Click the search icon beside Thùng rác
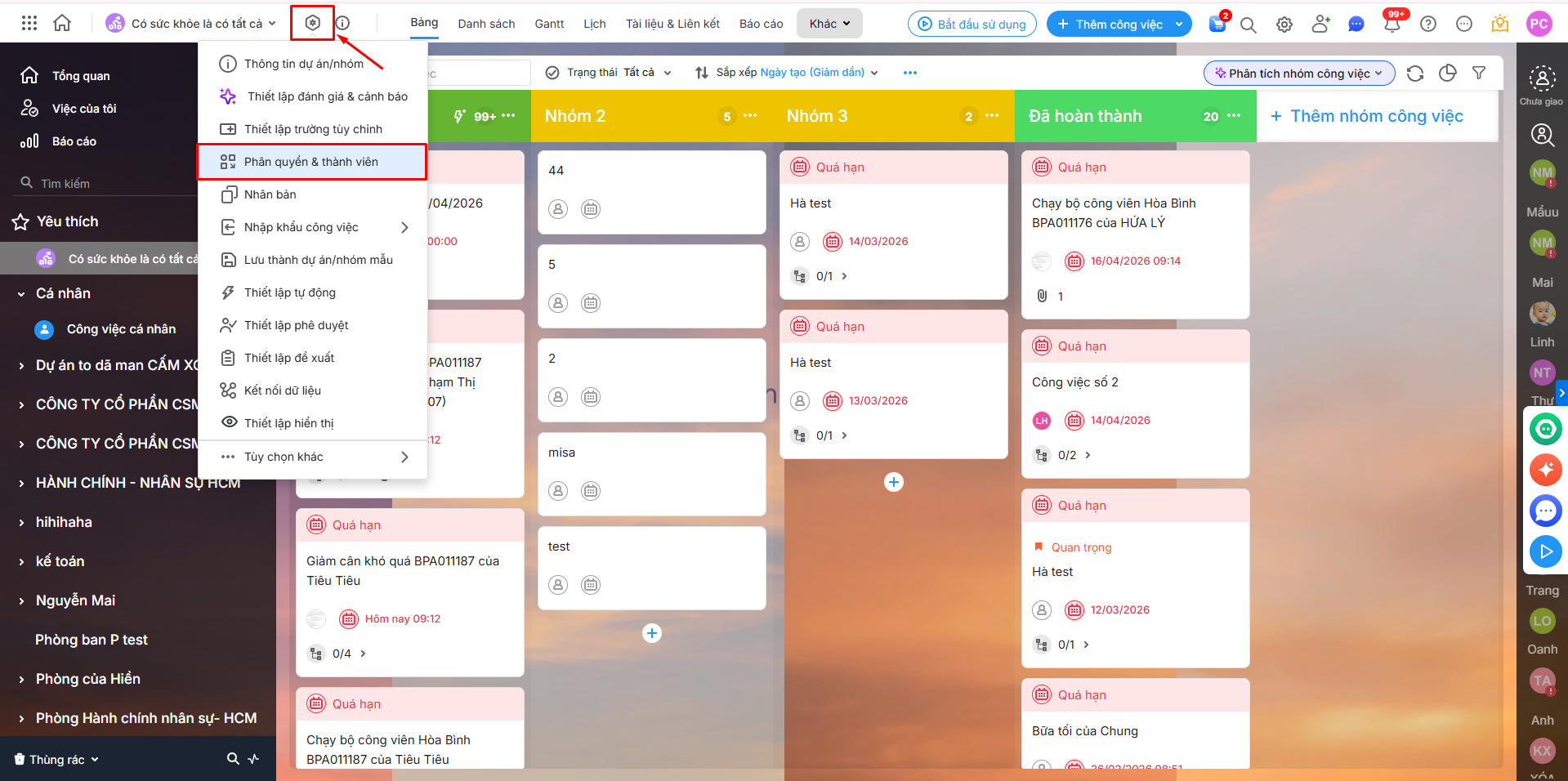The width and height of the screenshot is (1568, 781). 233,759
